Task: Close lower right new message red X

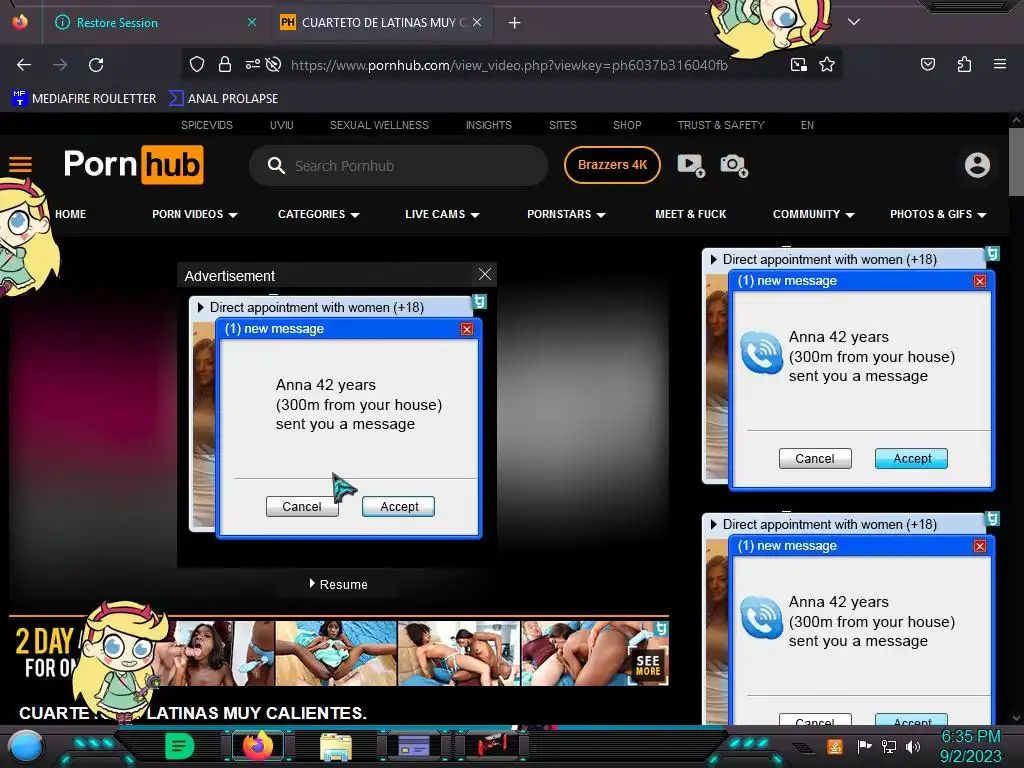Action: pos(980,546)
